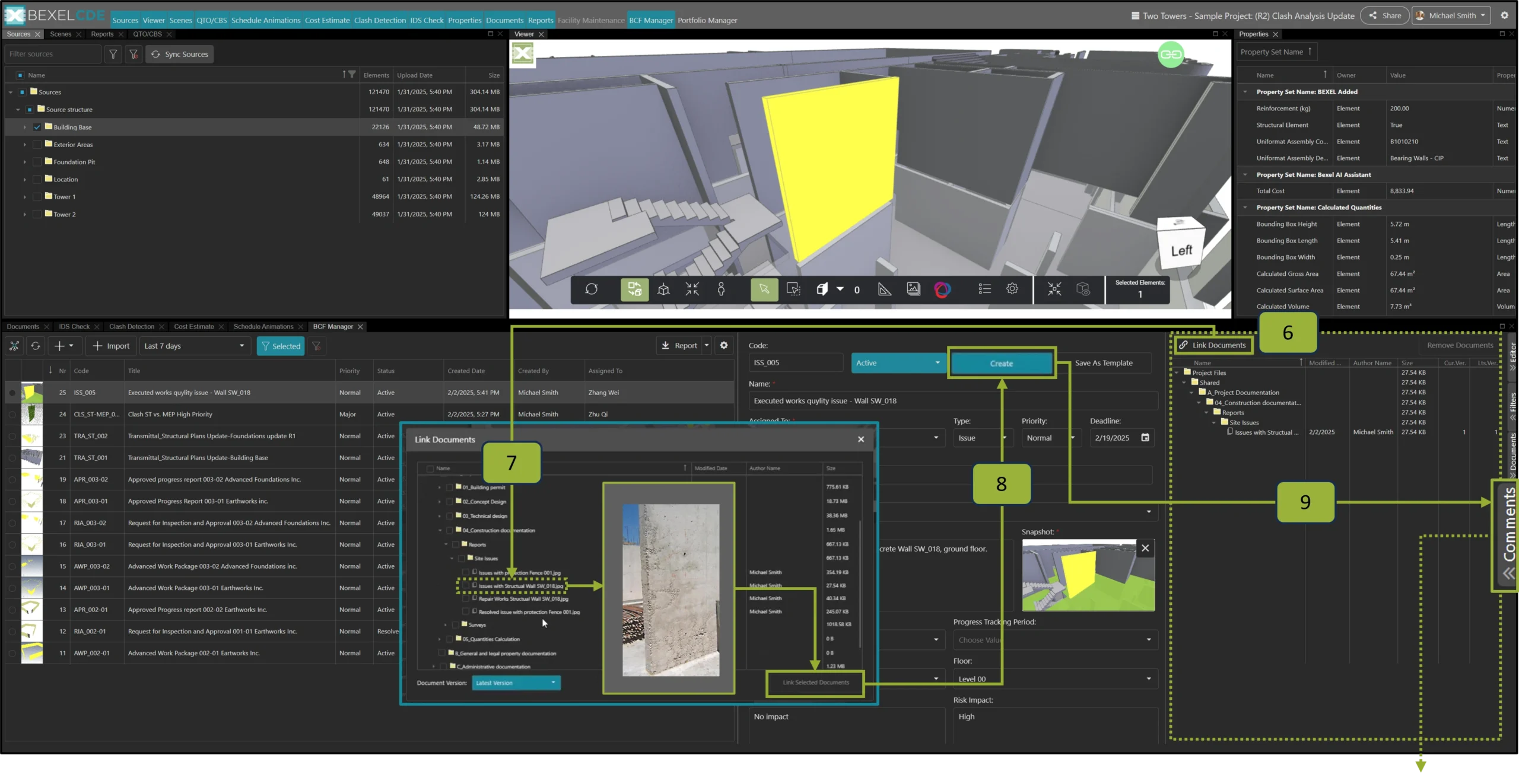Choose the rectangle area selection tool

pyautogui.click(x=793, y=289)
